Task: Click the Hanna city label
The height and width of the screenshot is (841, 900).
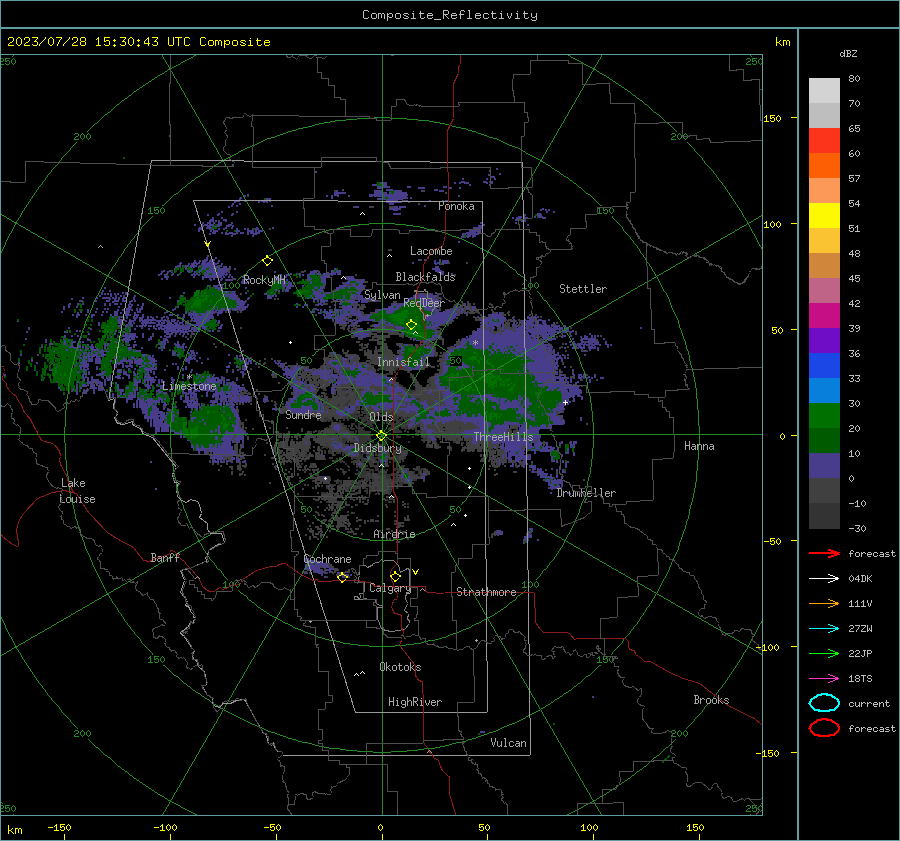Action: 699,446
